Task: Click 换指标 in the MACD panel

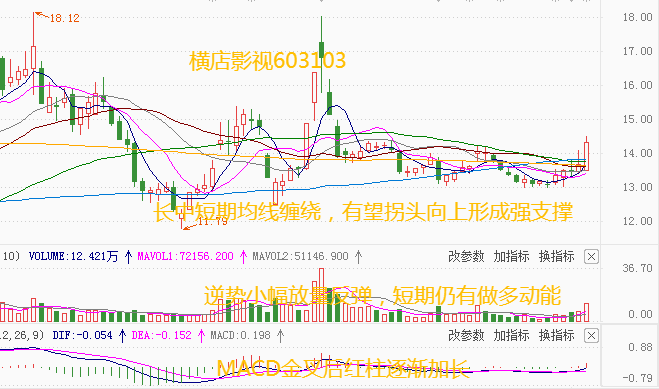Action: [x=556, y=336]
